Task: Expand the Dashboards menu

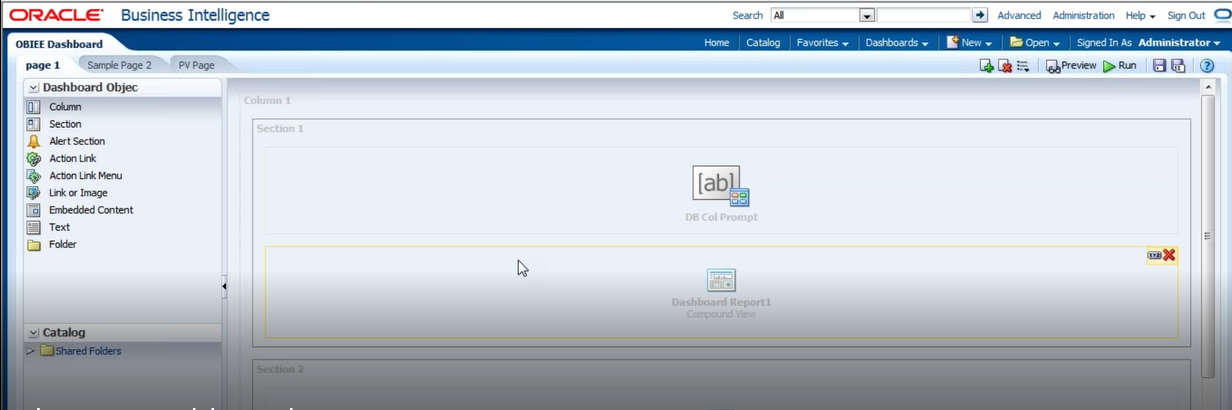Action: [896, 43]
